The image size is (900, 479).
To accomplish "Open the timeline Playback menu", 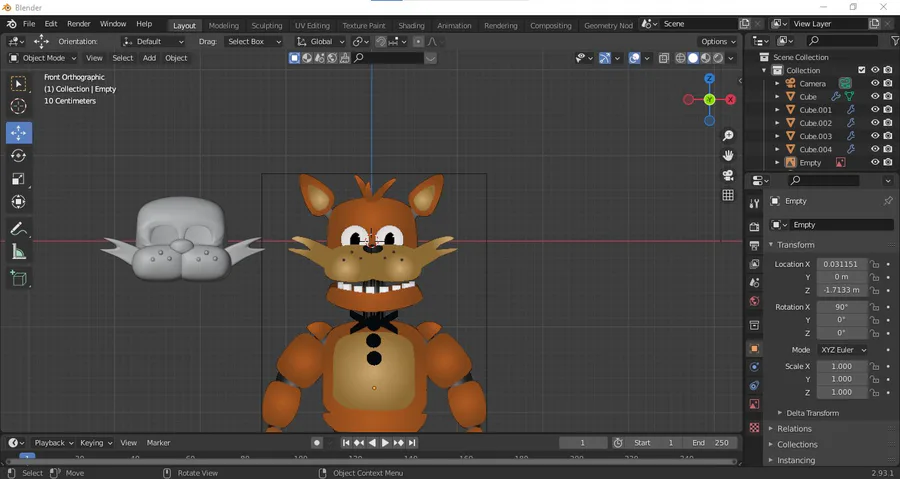I will pos(53,443).
